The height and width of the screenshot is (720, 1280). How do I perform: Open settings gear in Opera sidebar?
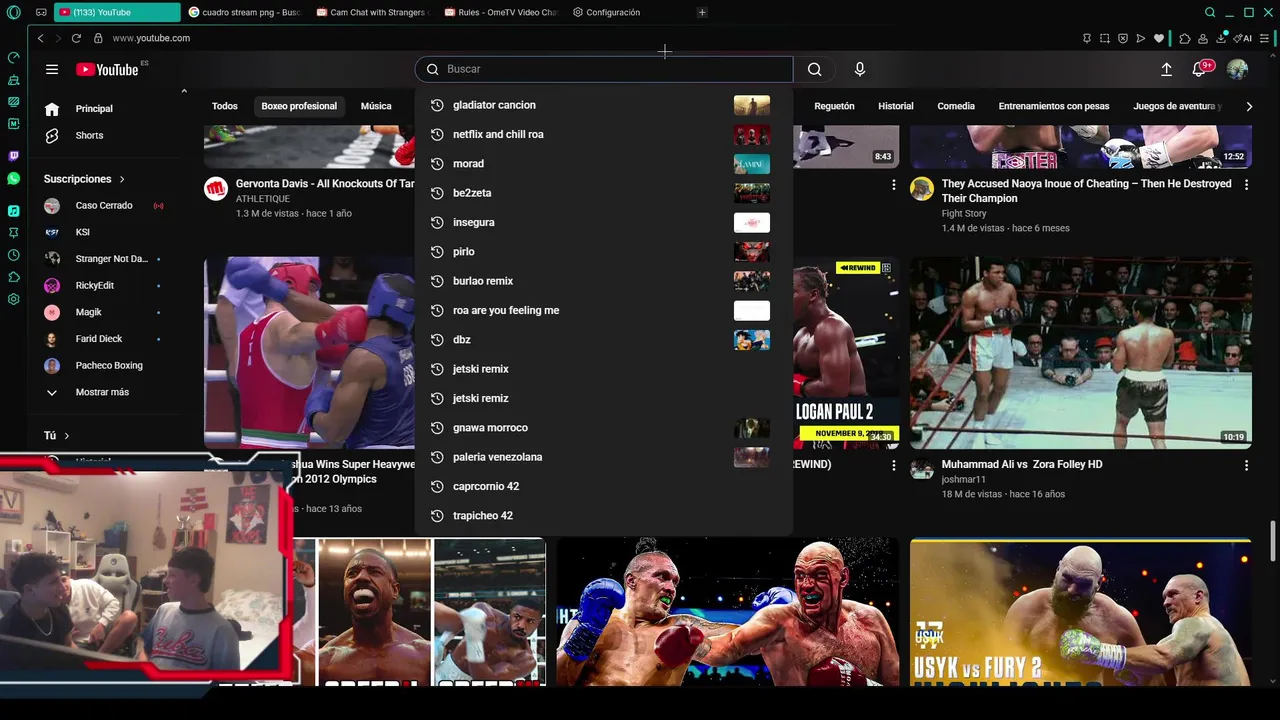[x=13, y=299]
